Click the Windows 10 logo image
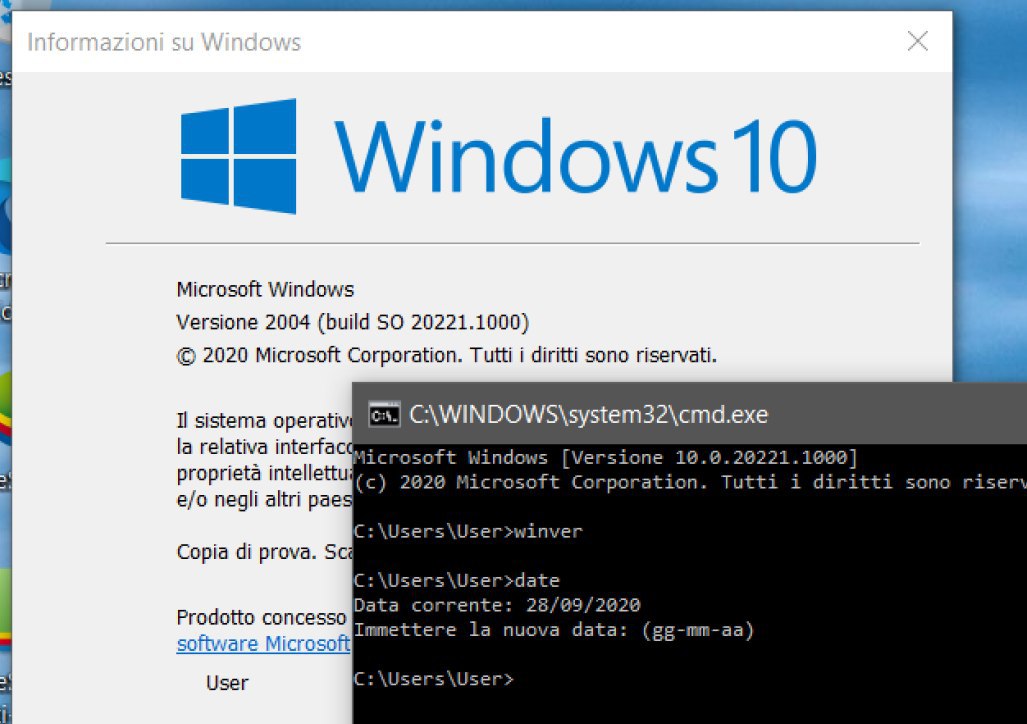The image size is (1027, 724). 499,157
